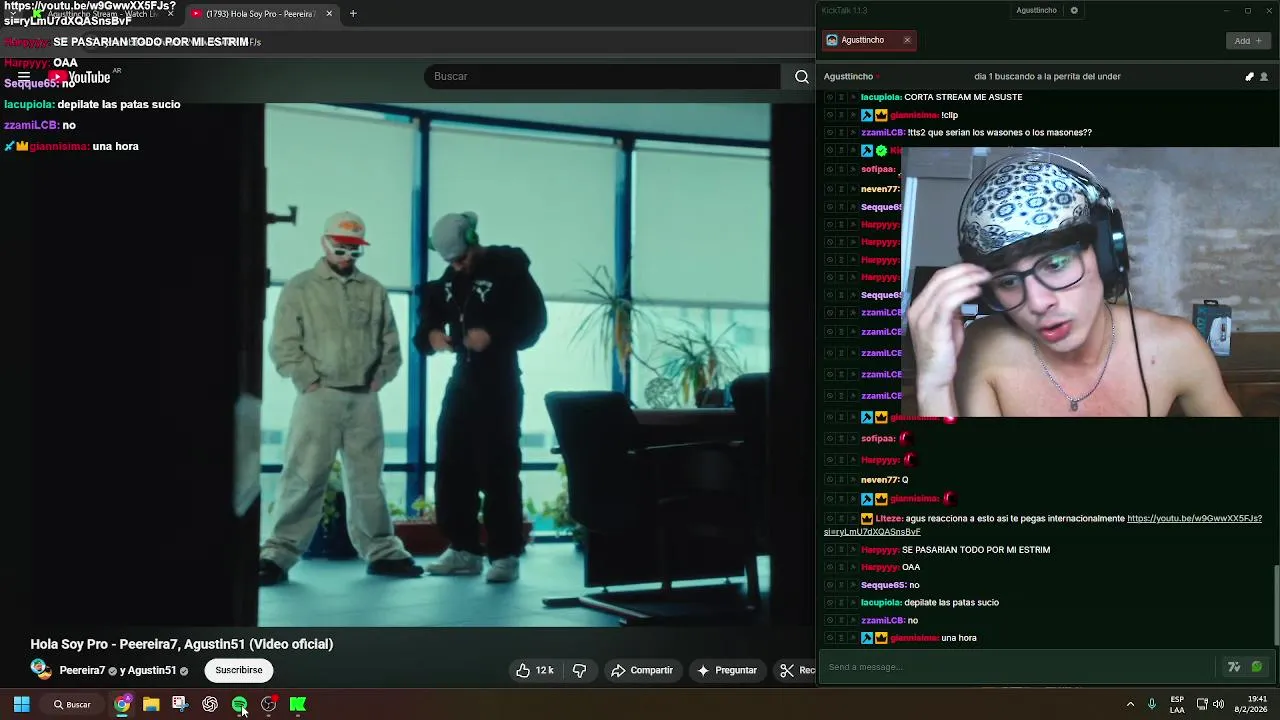The width and height of the screenshot is (1280, 720).
Task: Click the YouTube logo
Action: click(79, 77)
